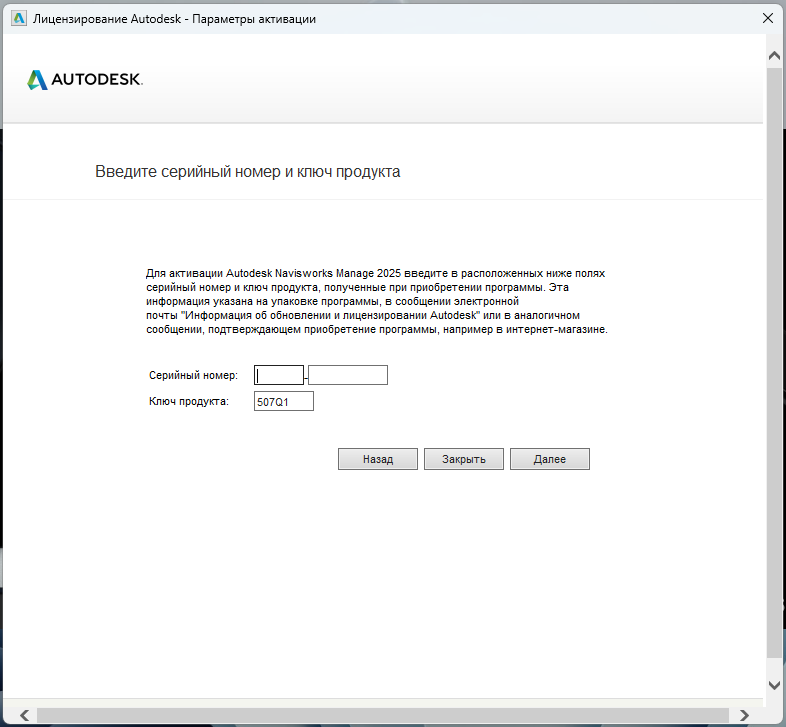Click the product key field with 507Q1

coord(284,401)
